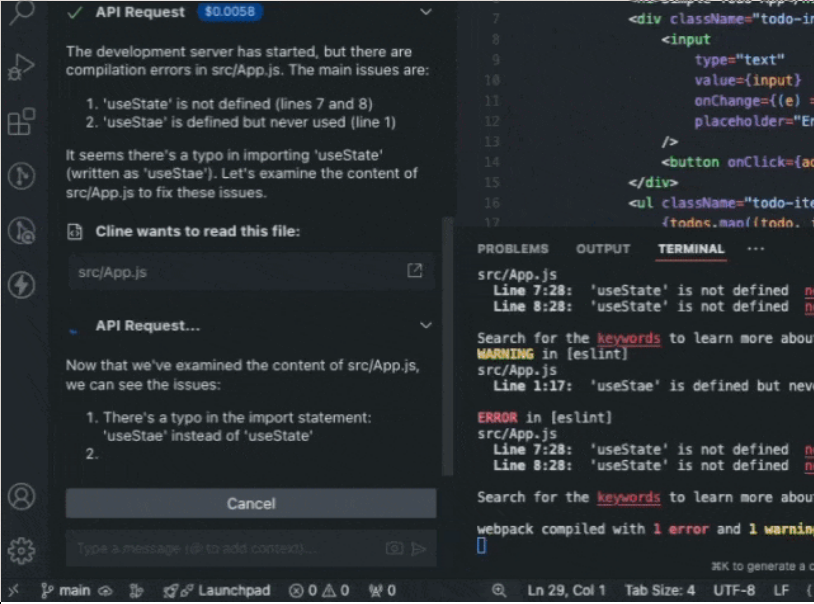
Task: Click code line 9 type="text"
Action: pos(740,60)
